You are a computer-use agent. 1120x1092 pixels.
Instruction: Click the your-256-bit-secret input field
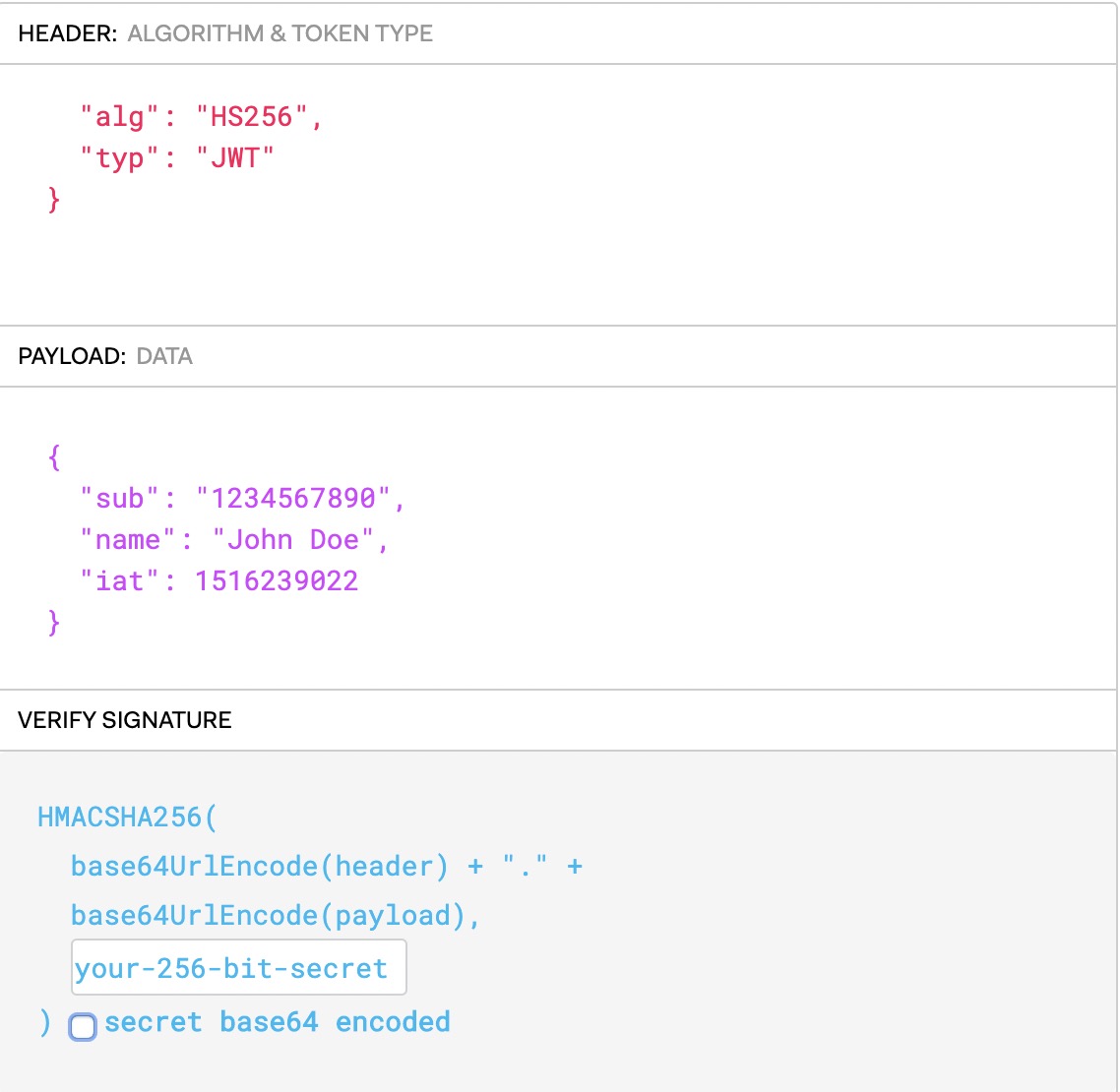click(x=237, y=969)
